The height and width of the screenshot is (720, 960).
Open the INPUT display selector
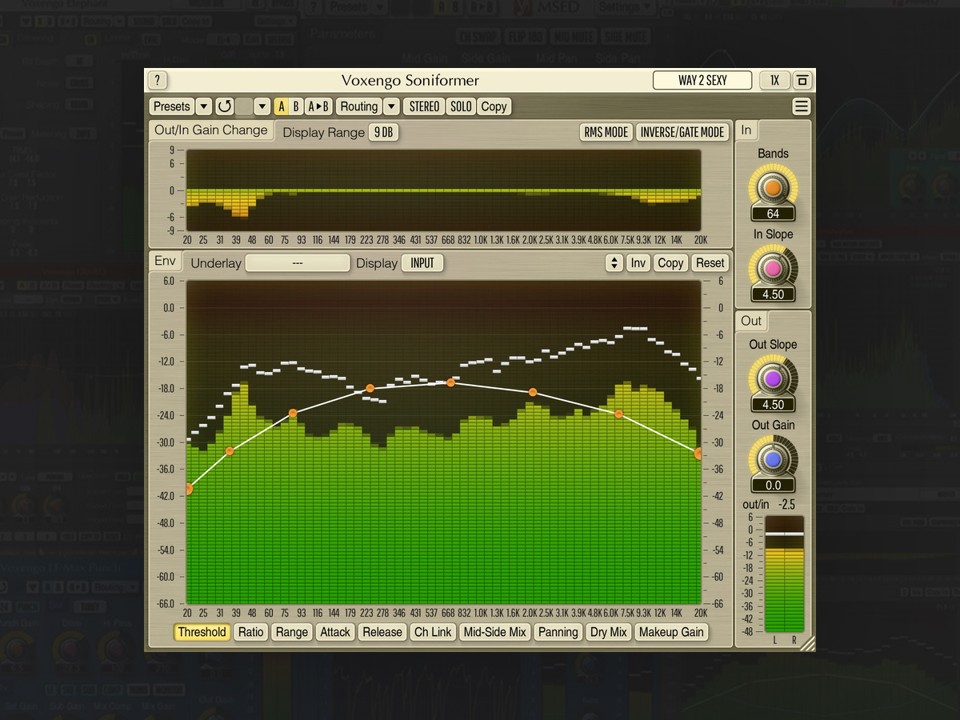422,263
